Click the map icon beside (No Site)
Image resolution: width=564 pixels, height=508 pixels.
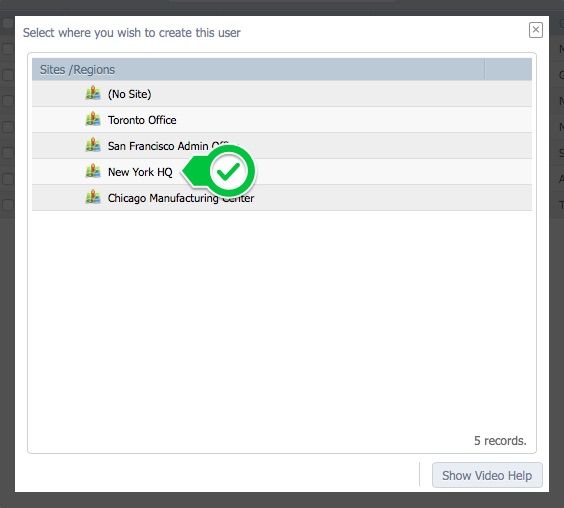[x=93, y=93]
